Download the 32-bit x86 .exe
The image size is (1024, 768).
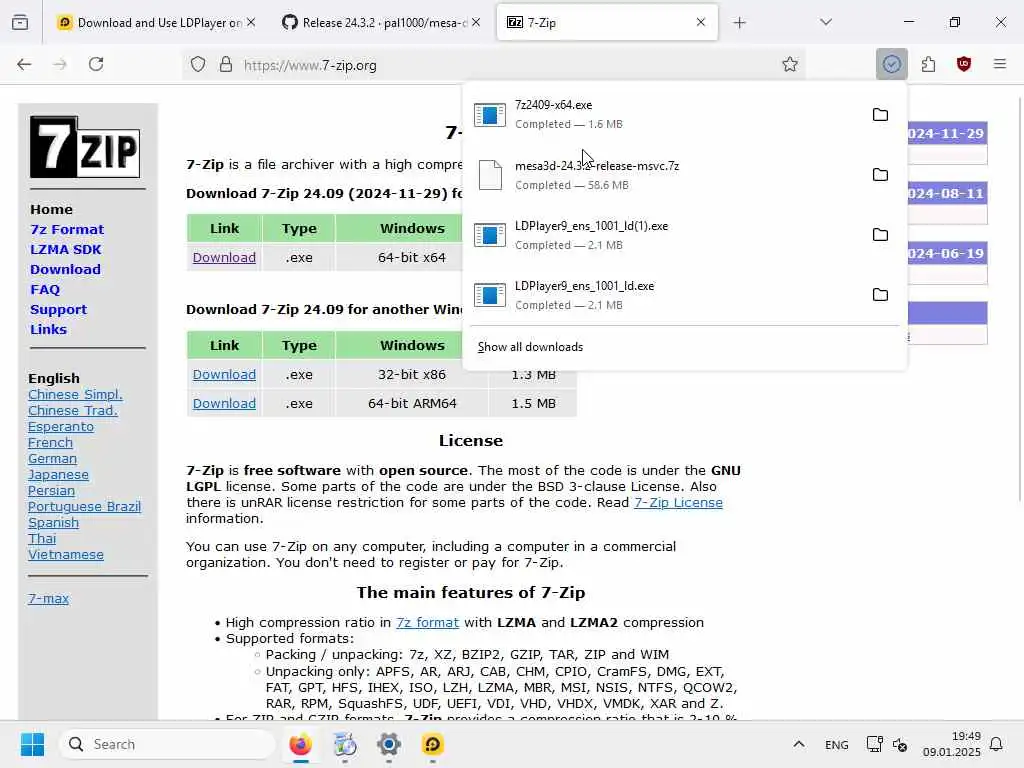pyautogui.click(x=224, y=374)
